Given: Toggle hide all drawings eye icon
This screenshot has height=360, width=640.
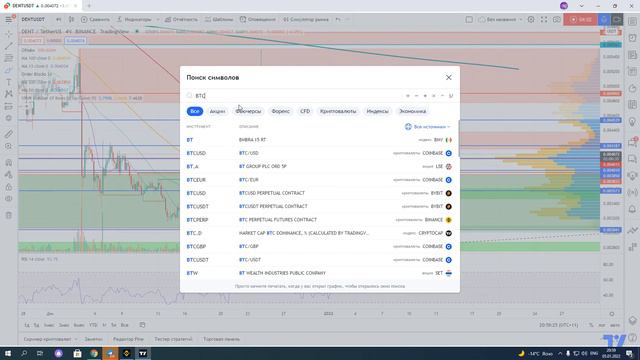Looking at the screenshot, I should tap(9, 199).
